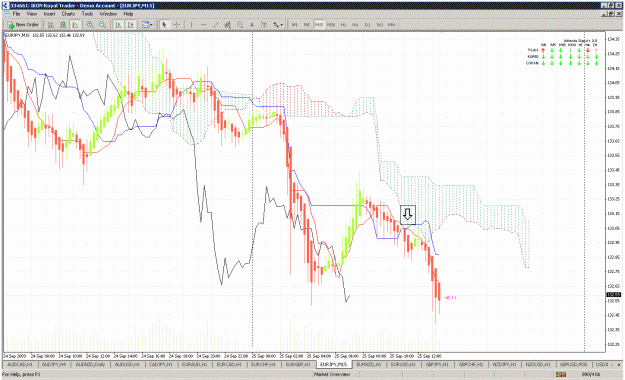
Task: Switch chart to candlesticks type
Action: (63, 25)
